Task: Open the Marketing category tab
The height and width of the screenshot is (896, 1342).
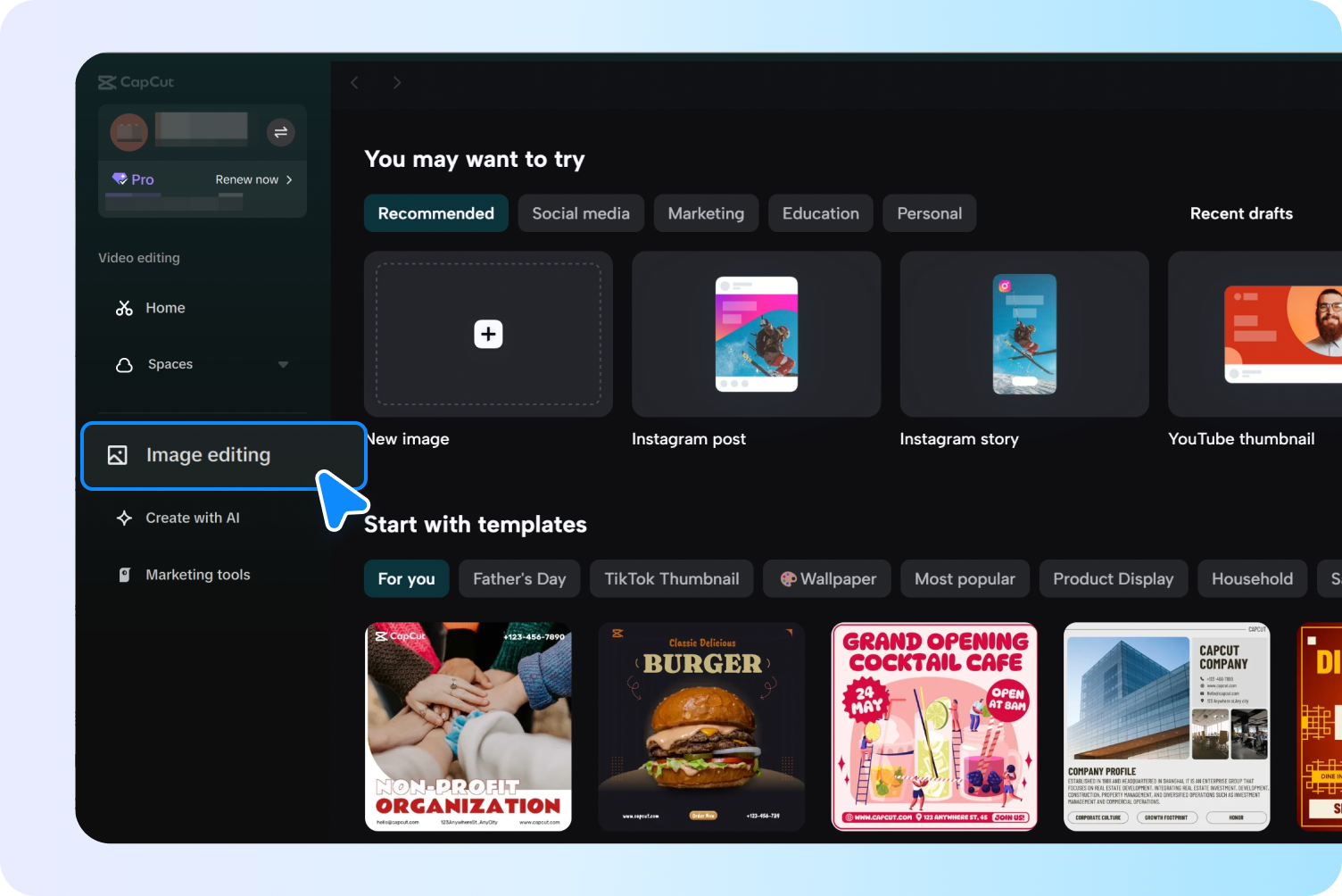Action: click(x=706, y=213)
